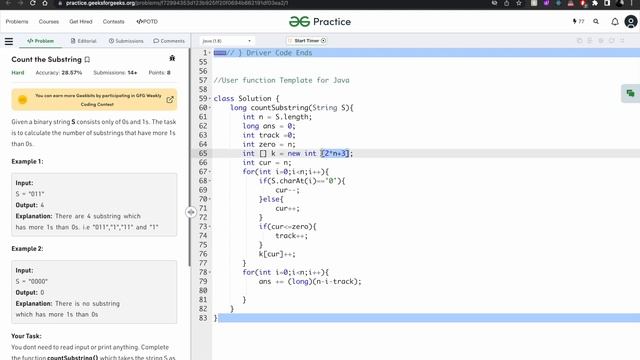Viewport: 640px width, 360px height.
Task: Click the browser address bar URL
Action: click(x=177, y=3)
